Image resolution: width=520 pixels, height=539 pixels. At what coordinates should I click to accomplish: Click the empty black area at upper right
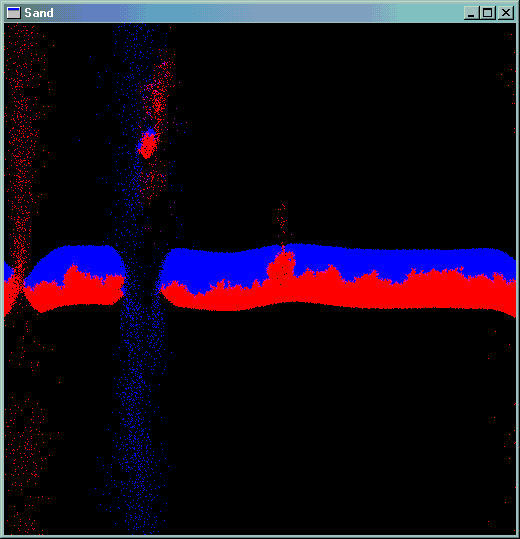(x=344, y=120)
